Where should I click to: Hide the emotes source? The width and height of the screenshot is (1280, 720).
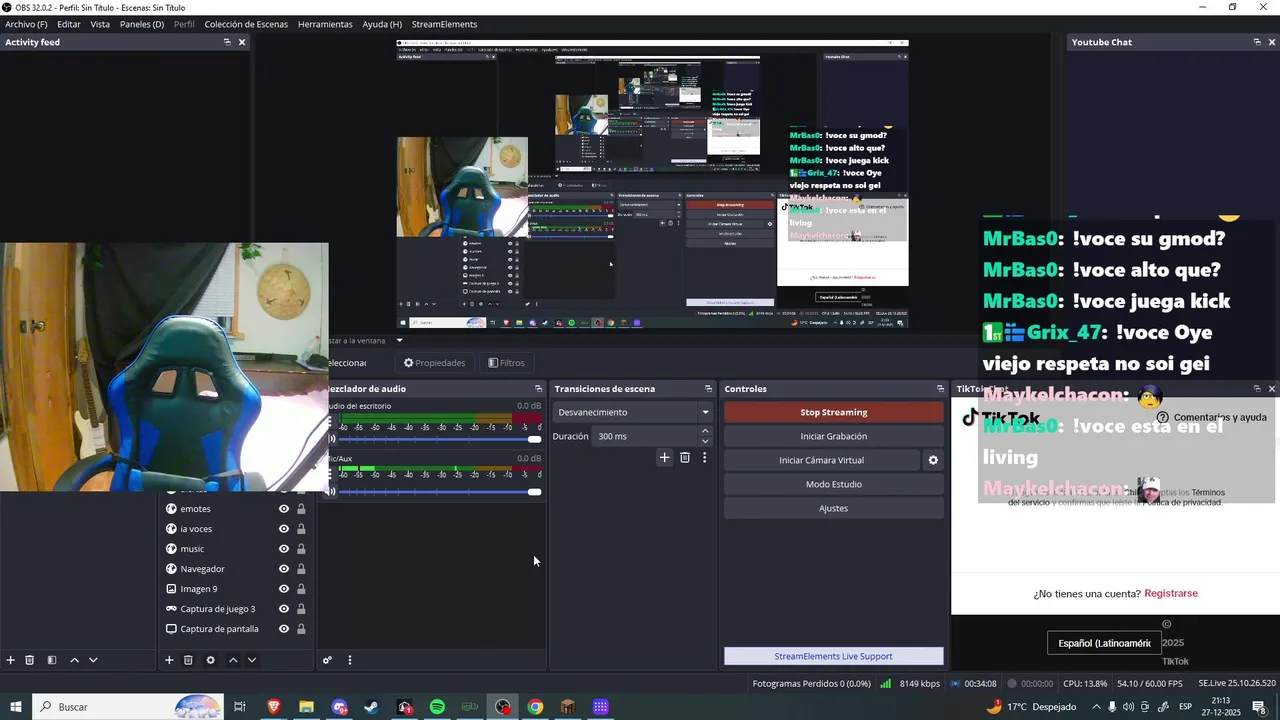284,509
